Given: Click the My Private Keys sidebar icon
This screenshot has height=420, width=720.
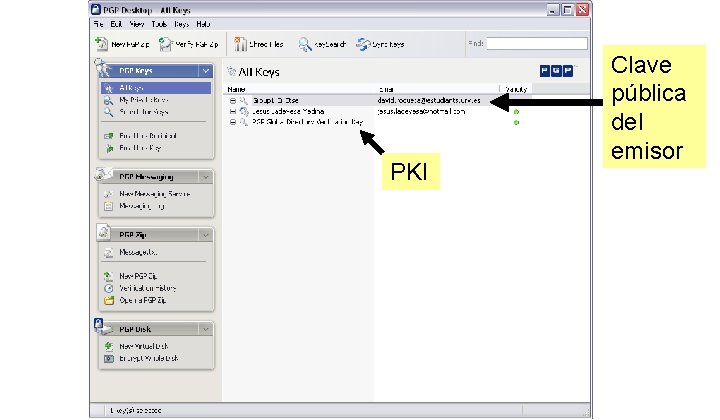Looking at the screenshot, I should (108, 100).
